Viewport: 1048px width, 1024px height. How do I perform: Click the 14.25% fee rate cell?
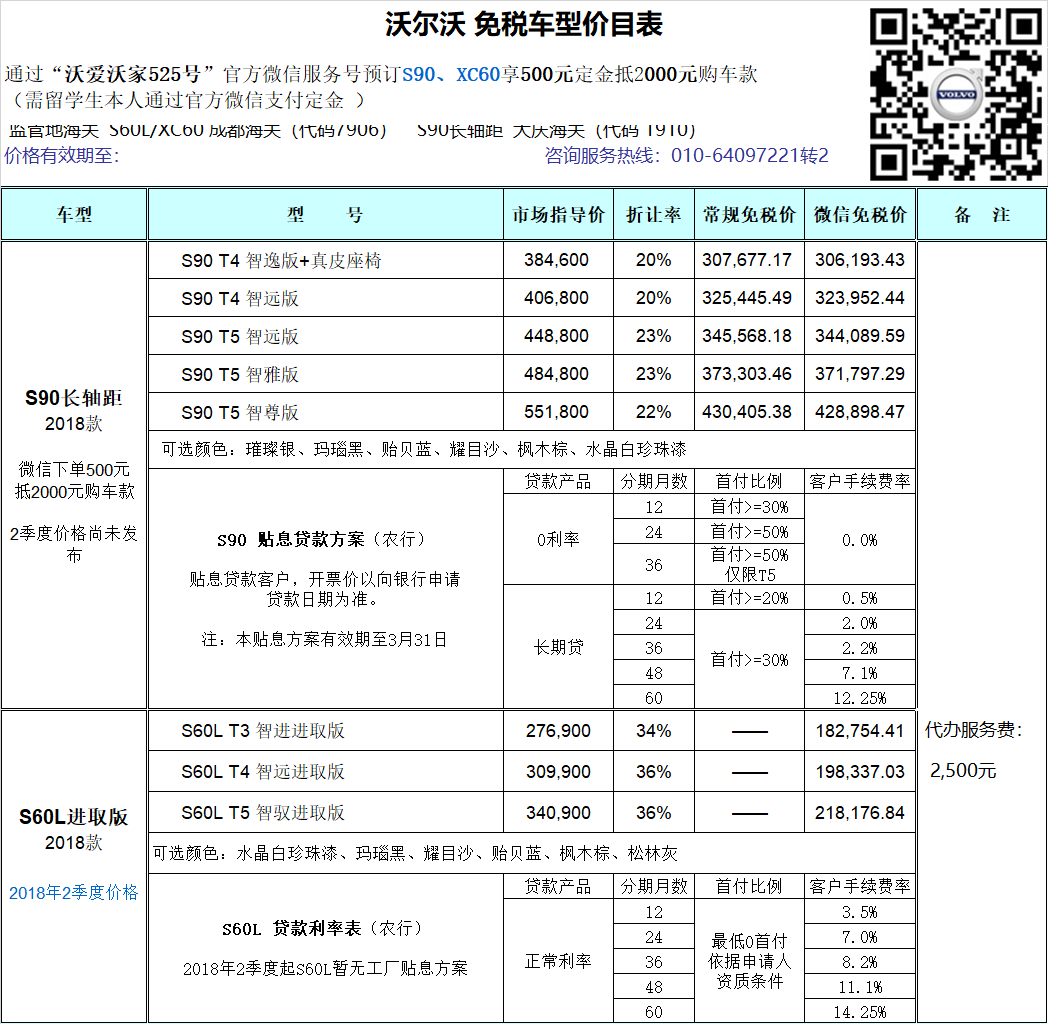pyautogui.click(x=860, y=1012)
